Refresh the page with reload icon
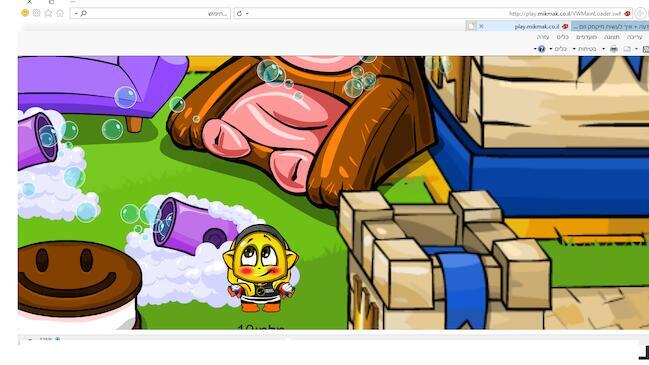This screenshot has width=649, height=365. point(239,14)
